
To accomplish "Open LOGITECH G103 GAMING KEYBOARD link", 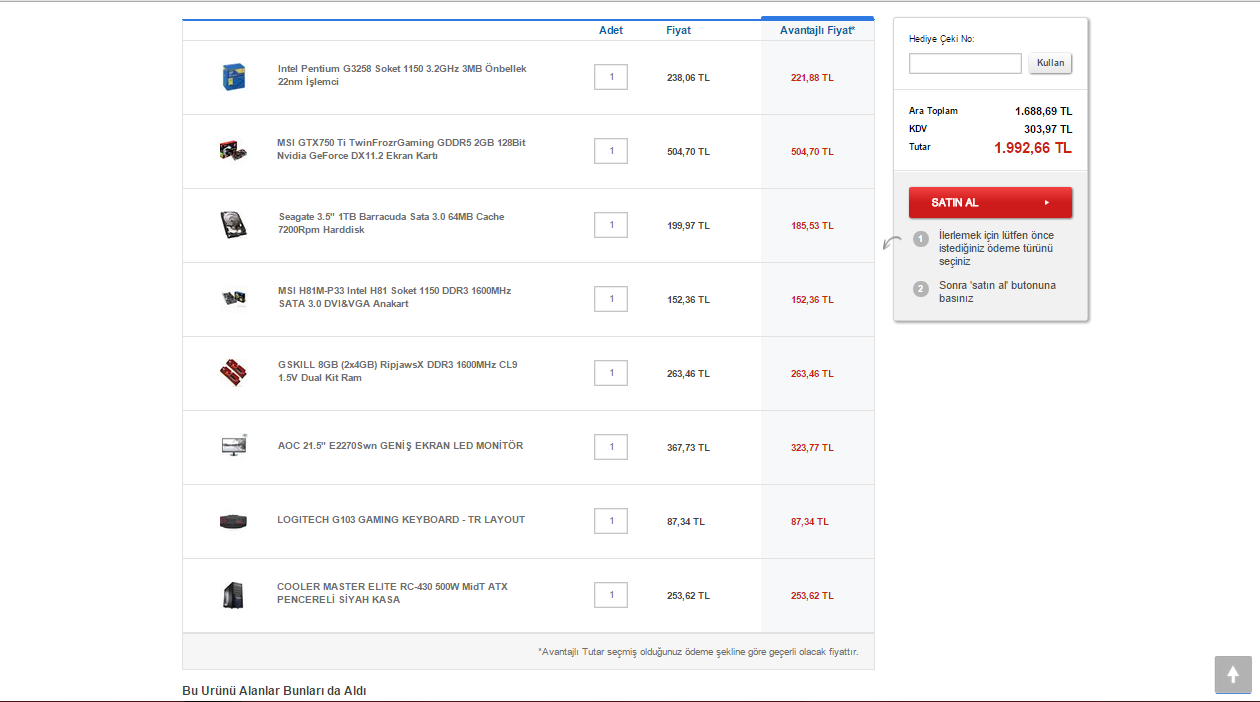I will 401,520.
